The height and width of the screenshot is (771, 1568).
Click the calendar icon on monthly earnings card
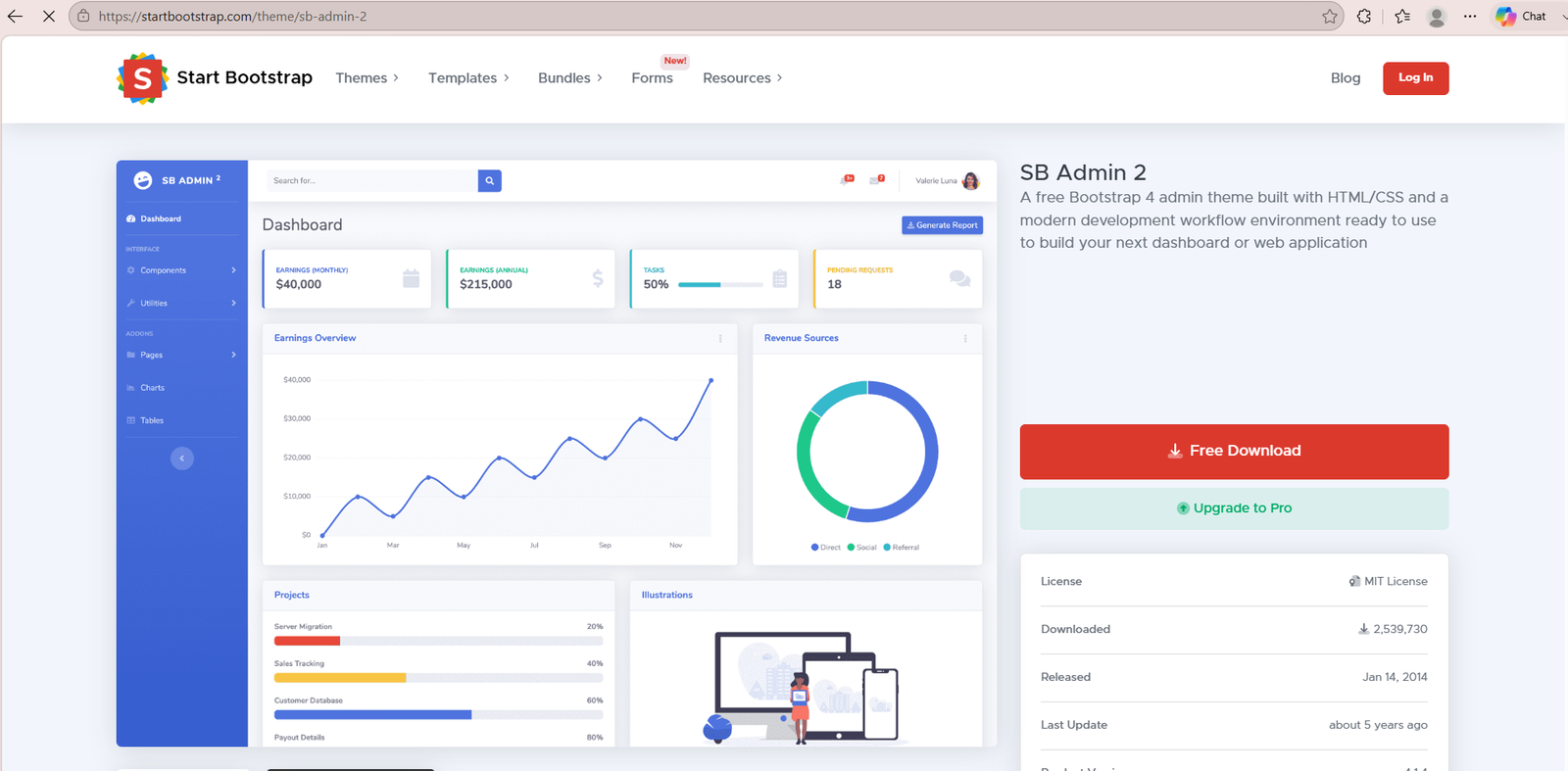point(412,278)
